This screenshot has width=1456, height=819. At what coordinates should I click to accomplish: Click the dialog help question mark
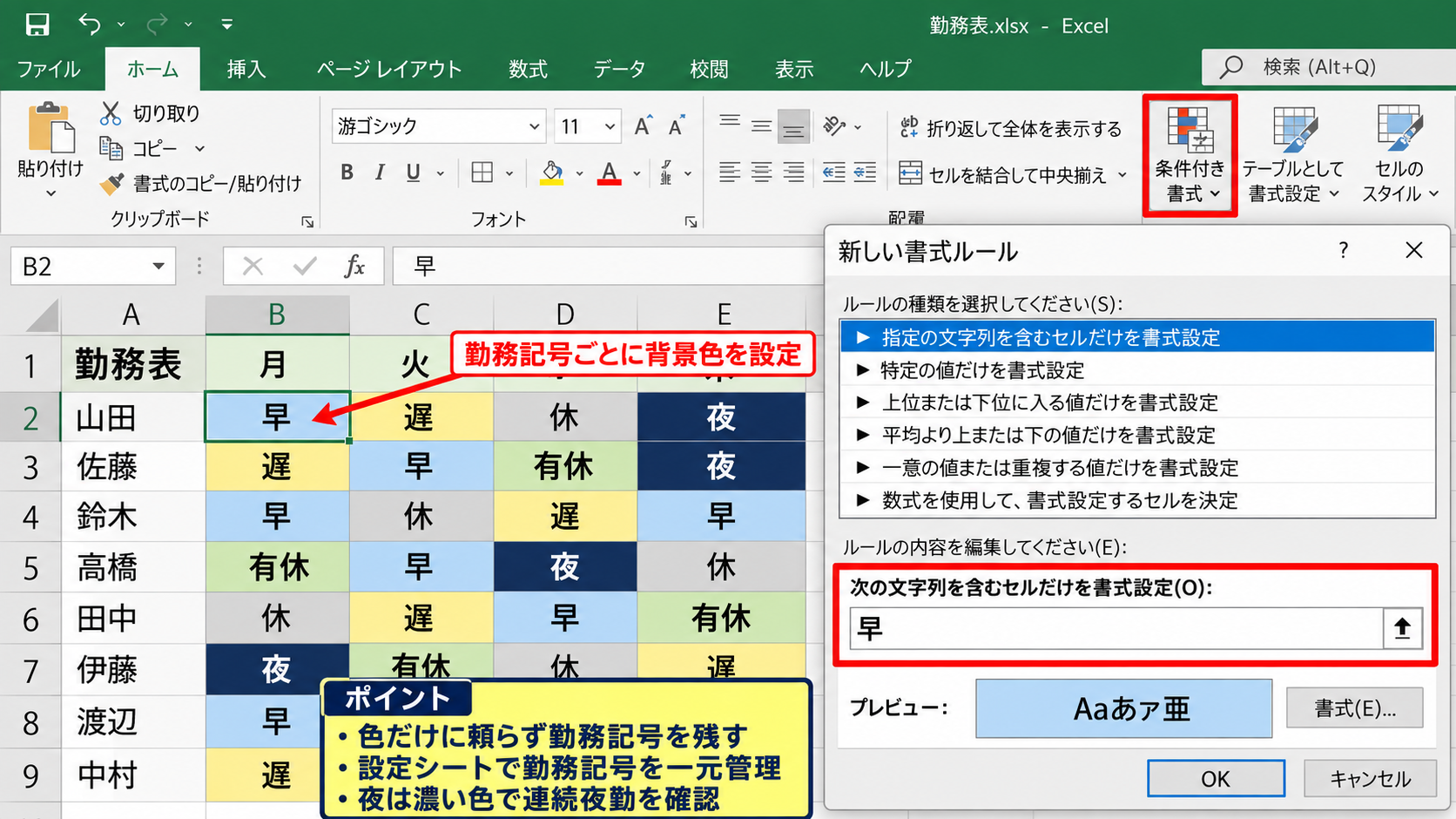pyautogui.click(x=1344, y=251)
